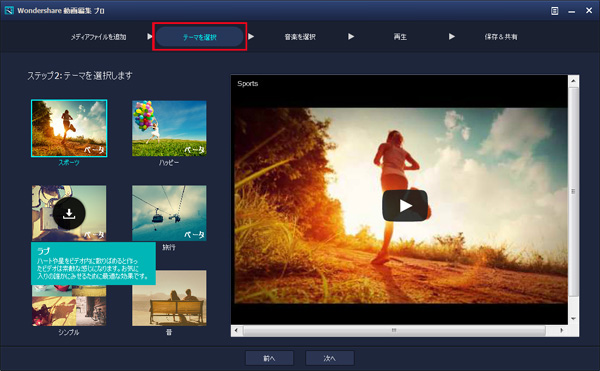Pick the 旅行 cable car theme thumbnail

(169, 213)
